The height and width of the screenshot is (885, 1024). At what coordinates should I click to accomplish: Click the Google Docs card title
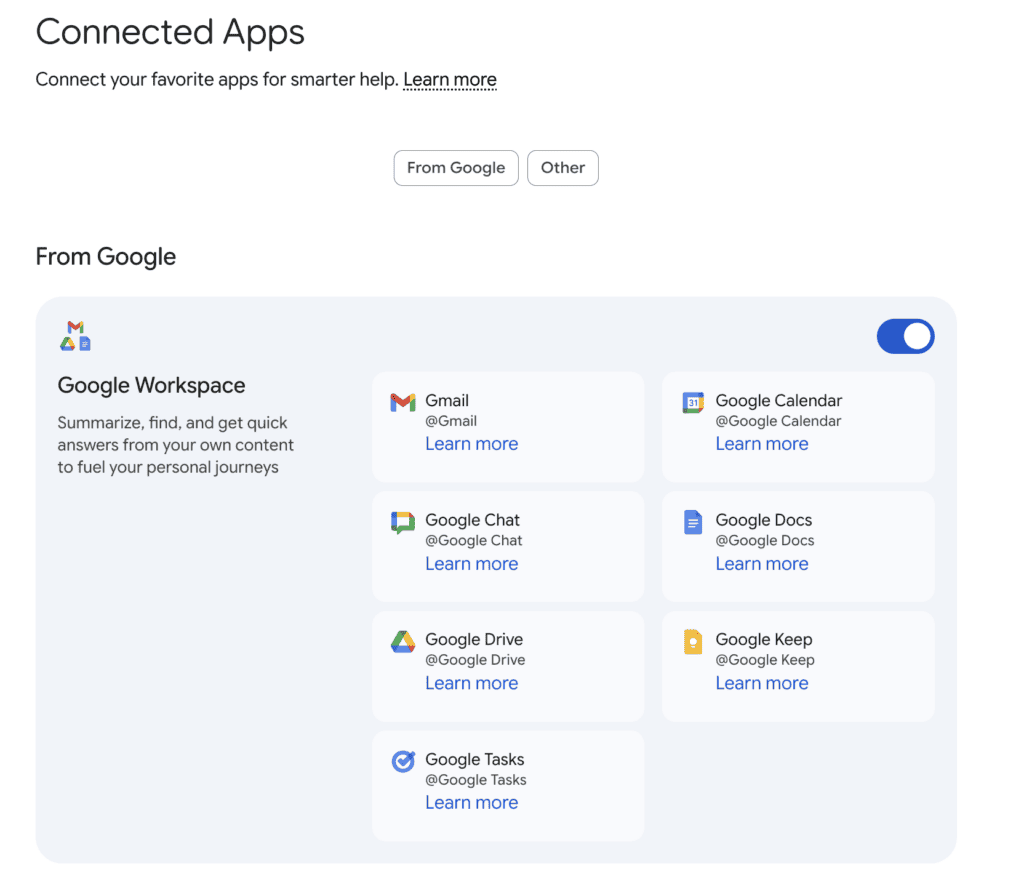tap(763, 520)
